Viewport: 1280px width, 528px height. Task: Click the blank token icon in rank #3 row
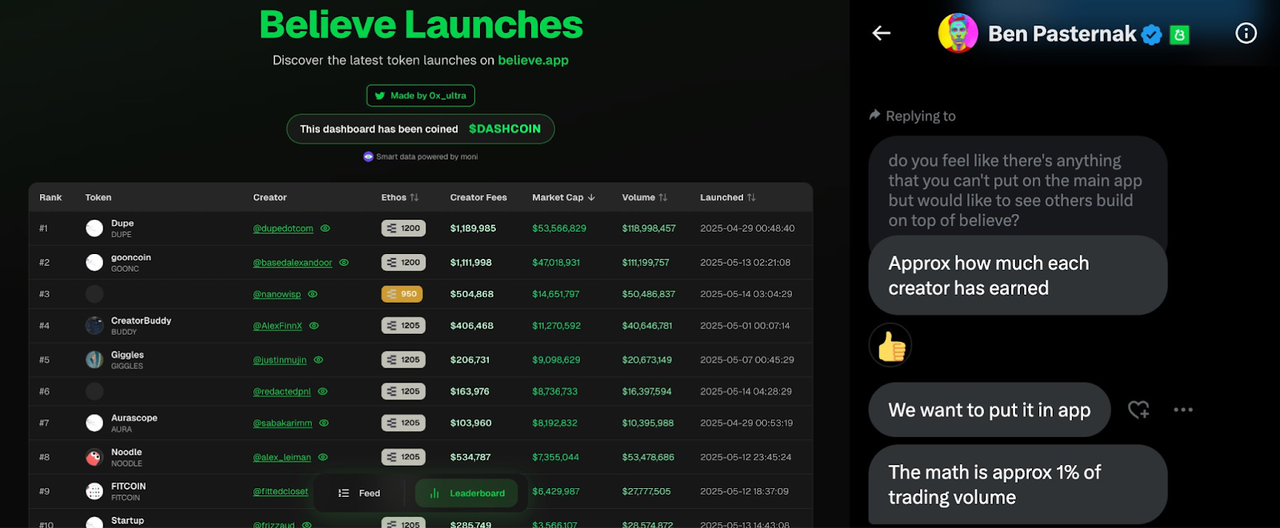[94, 294]
